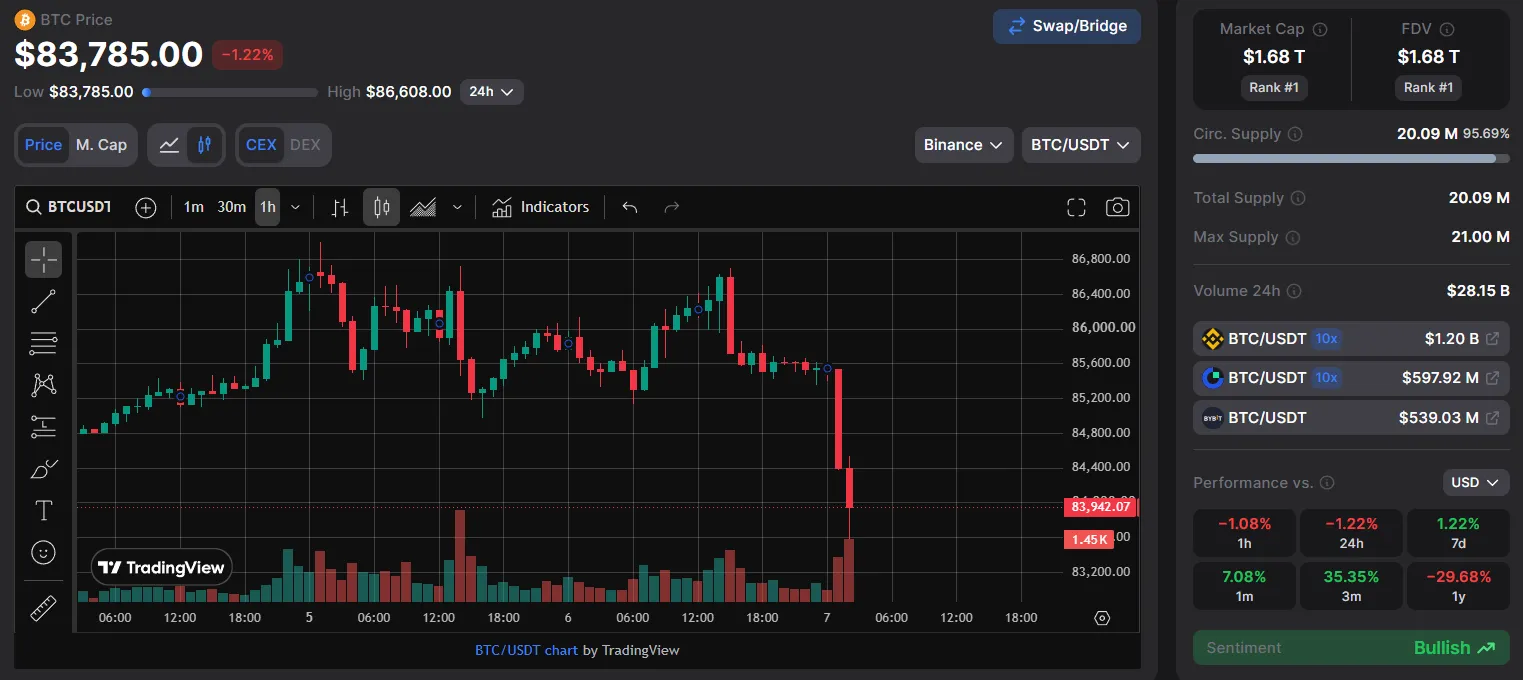
Task: Enter fullscreen chart mode
Action: tap(1076, 207)
